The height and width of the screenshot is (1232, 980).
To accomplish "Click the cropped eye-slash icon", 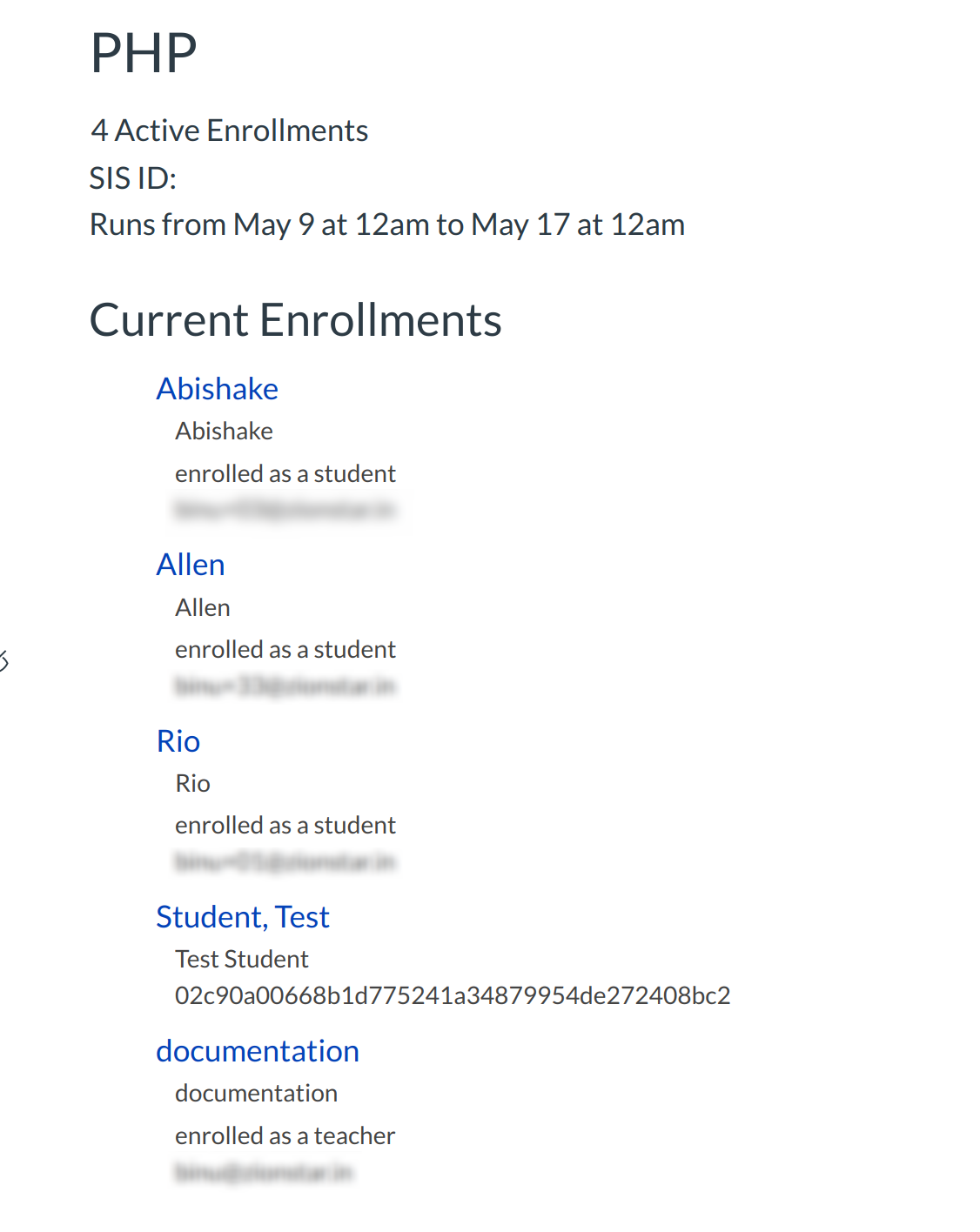I will click(3, 661).
